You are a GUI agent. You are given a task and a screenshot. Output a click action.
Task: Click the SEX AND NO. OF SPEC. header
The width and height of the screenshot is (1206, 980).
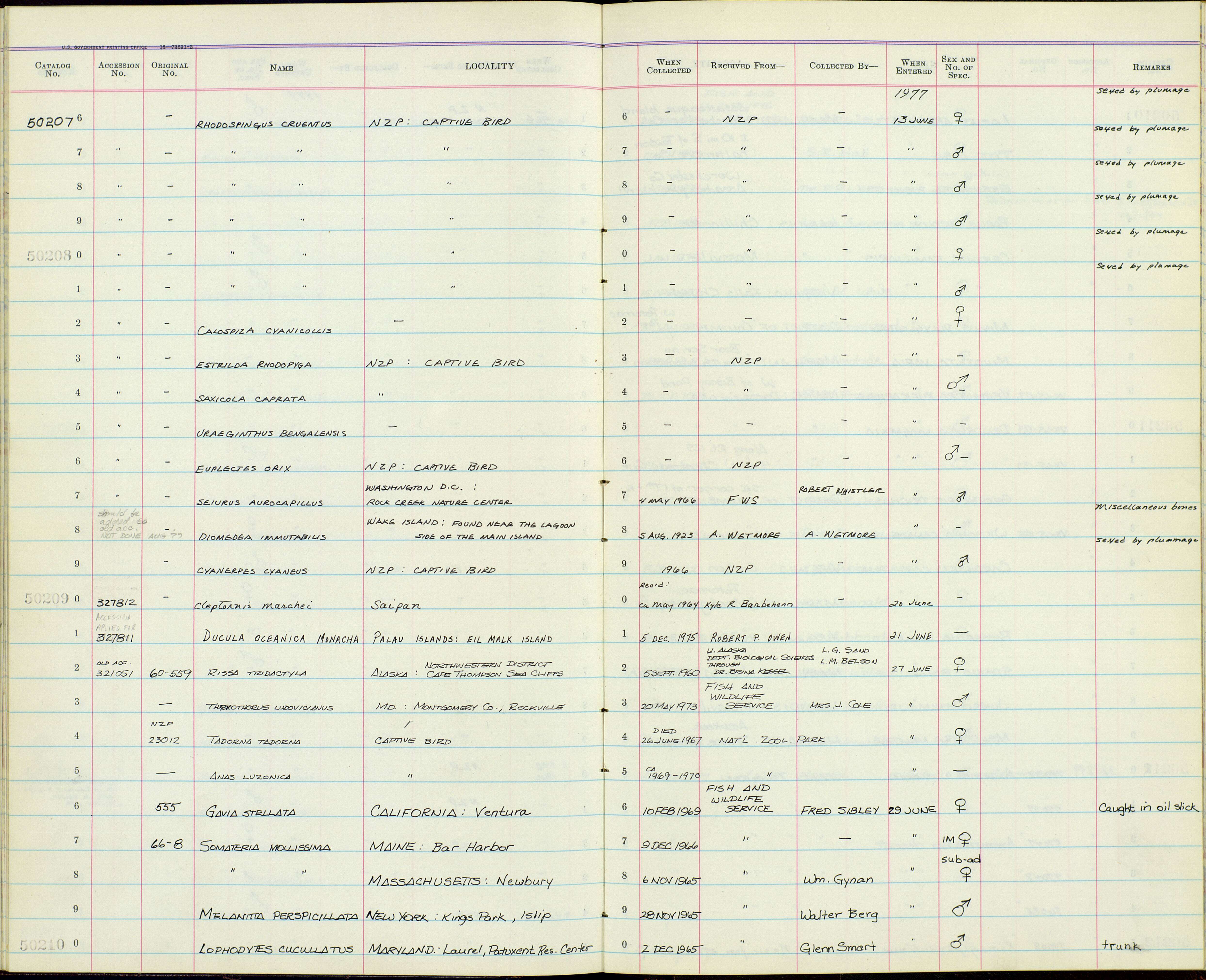tap(958, 67)
